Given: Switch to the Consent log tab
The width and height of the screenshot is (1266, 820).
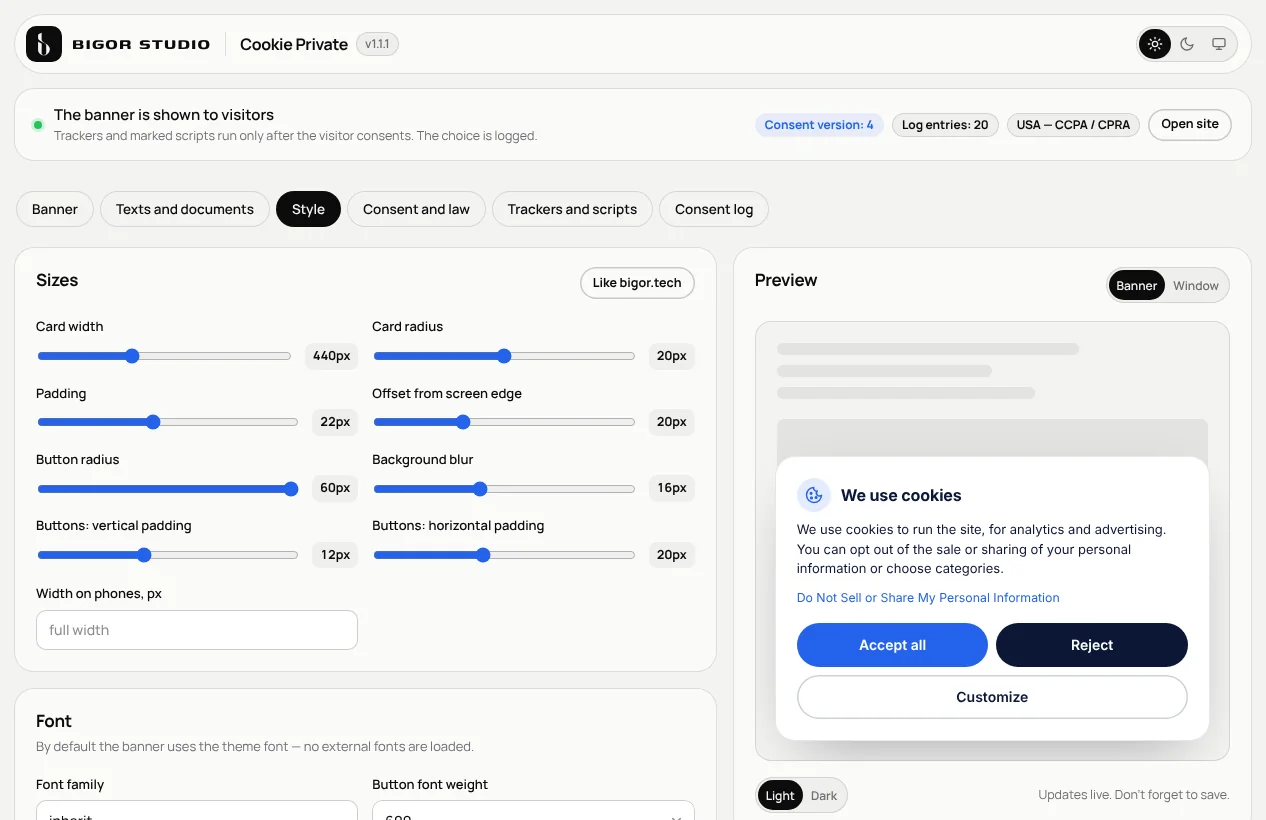Looking at the screenshot, I should pyautogui.click(x=714, y=209).
